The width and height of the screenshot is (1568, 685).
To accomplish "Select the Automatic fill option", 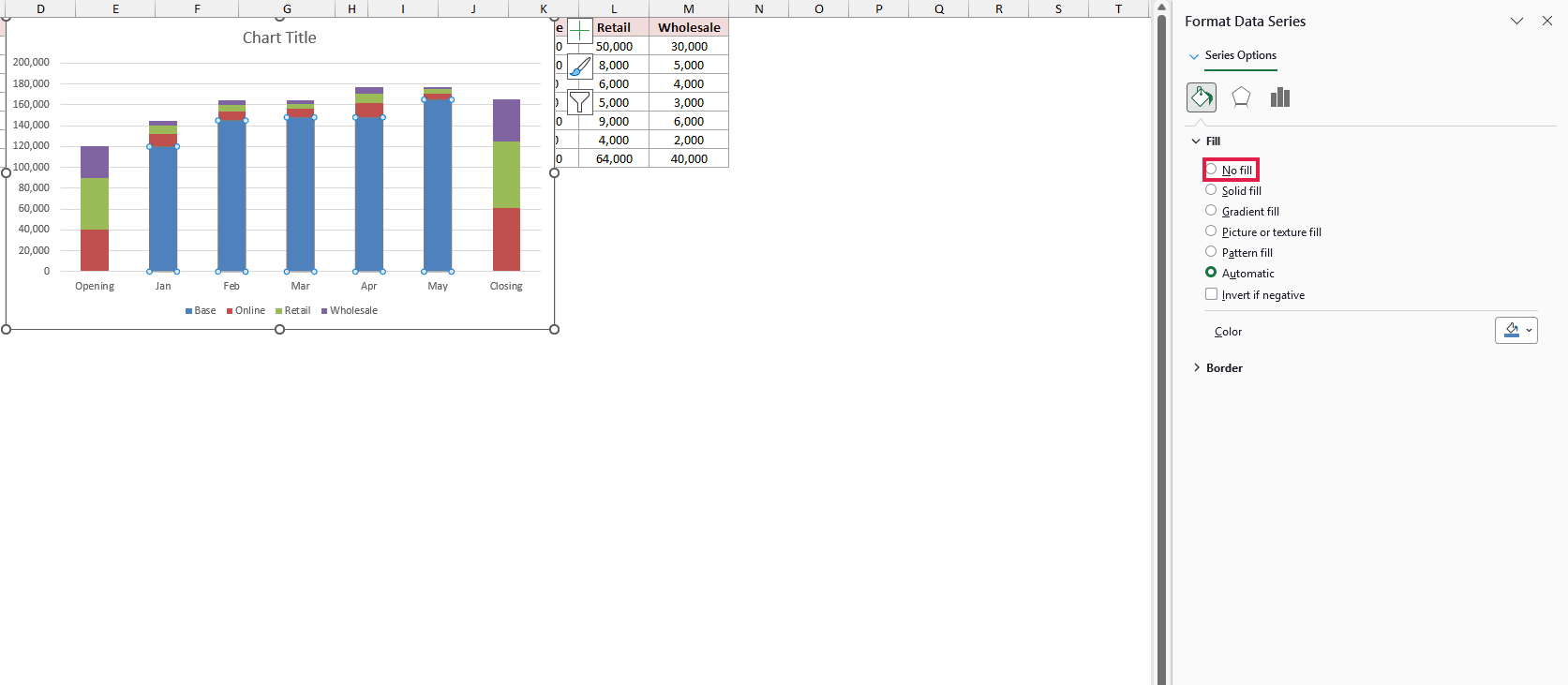I will (x=1240, y=273).
